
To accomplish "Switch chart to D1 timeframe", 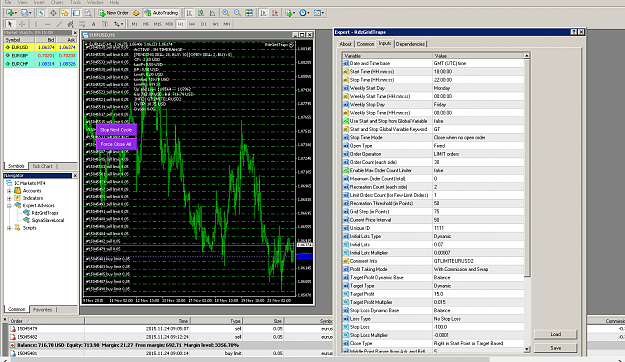I will tap(204, 24).
